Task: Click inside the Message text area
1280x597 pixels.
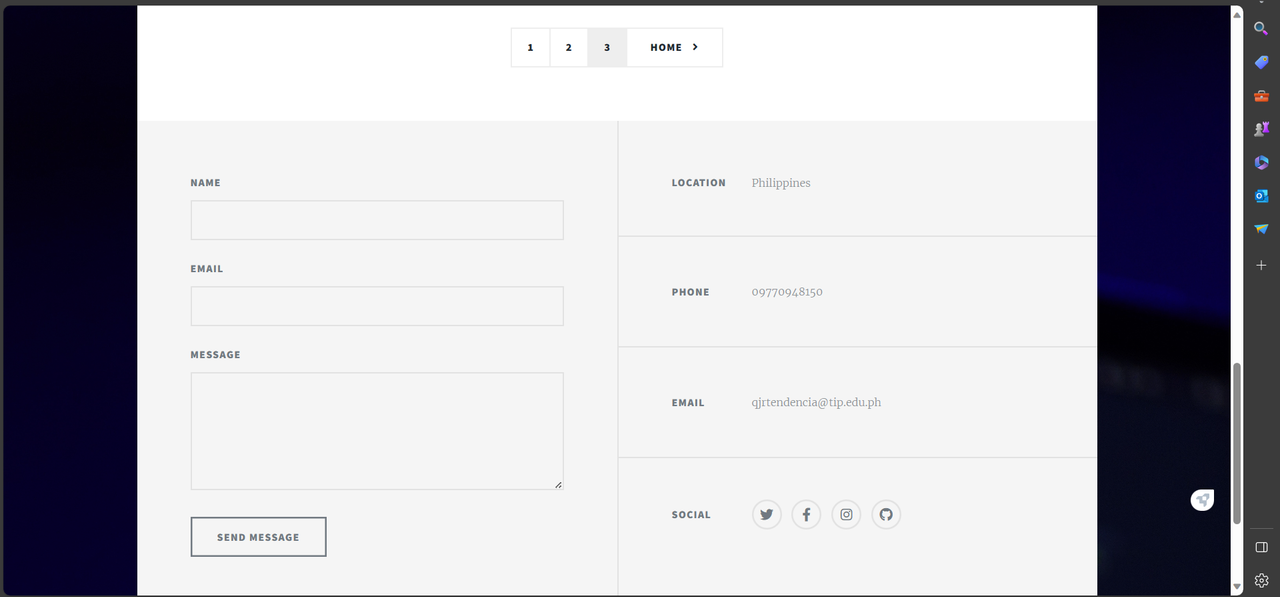Action: point(377,431)
